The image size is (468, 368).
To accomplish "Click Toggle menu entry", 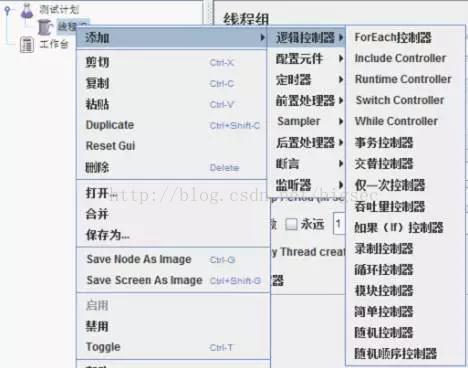I will pos(173,347).
